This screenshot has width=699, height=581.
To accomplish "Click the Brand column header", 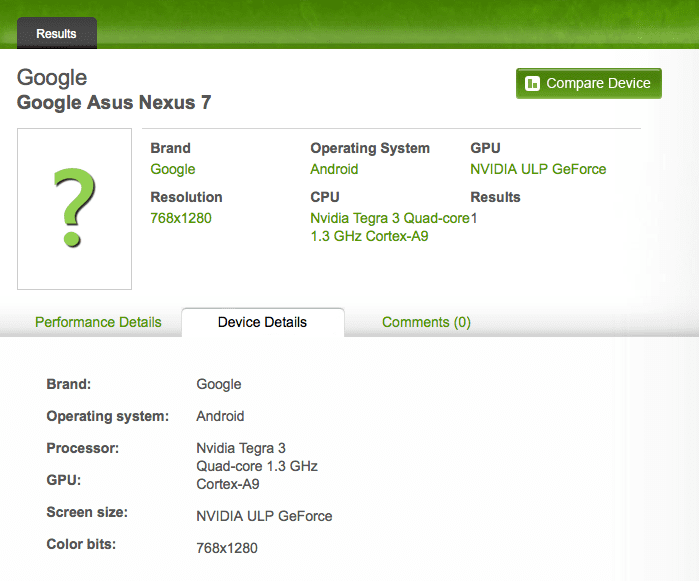I will click(x=170, y=148).
